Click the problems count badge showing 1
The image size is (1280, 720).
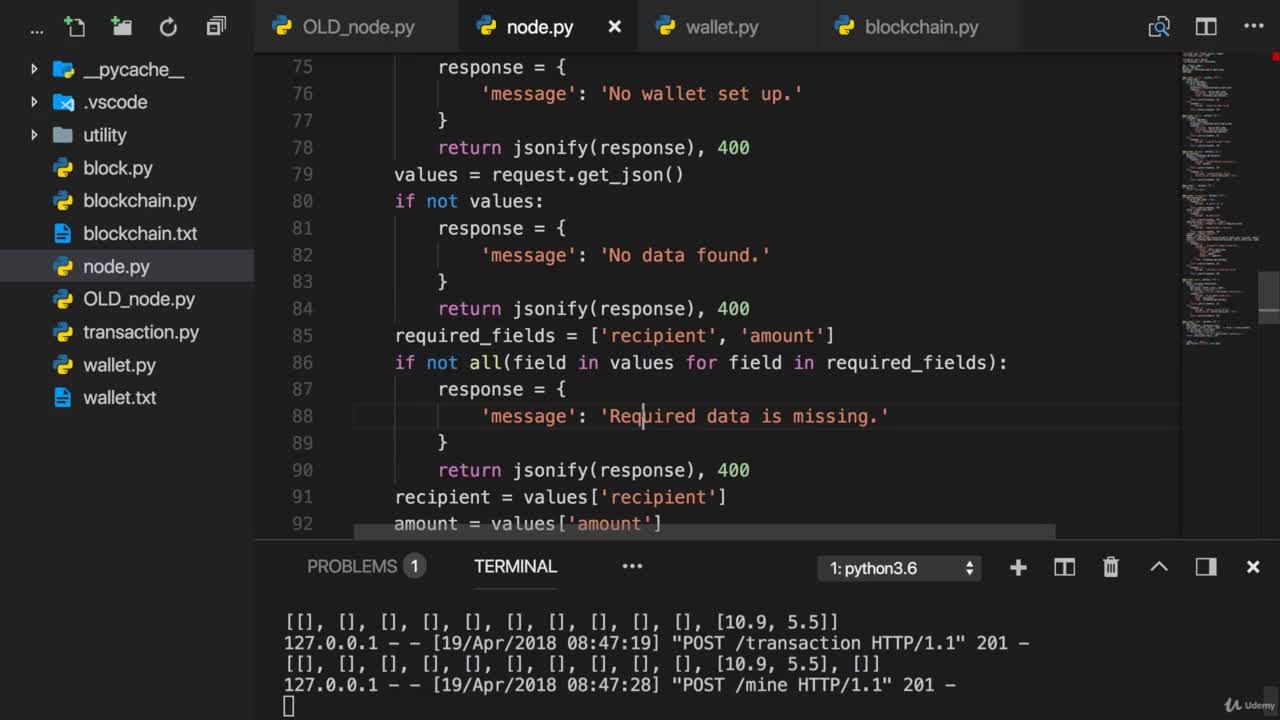click(x=414, y=566)
